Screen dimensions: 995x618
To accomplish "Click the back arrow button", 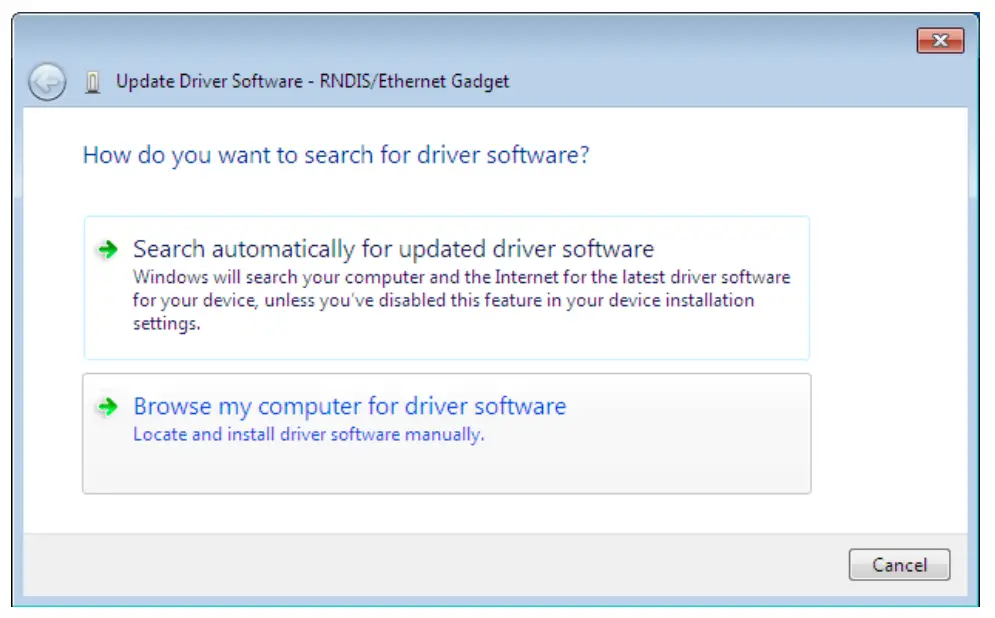I will pyautogui.click(x=47, y=82).
